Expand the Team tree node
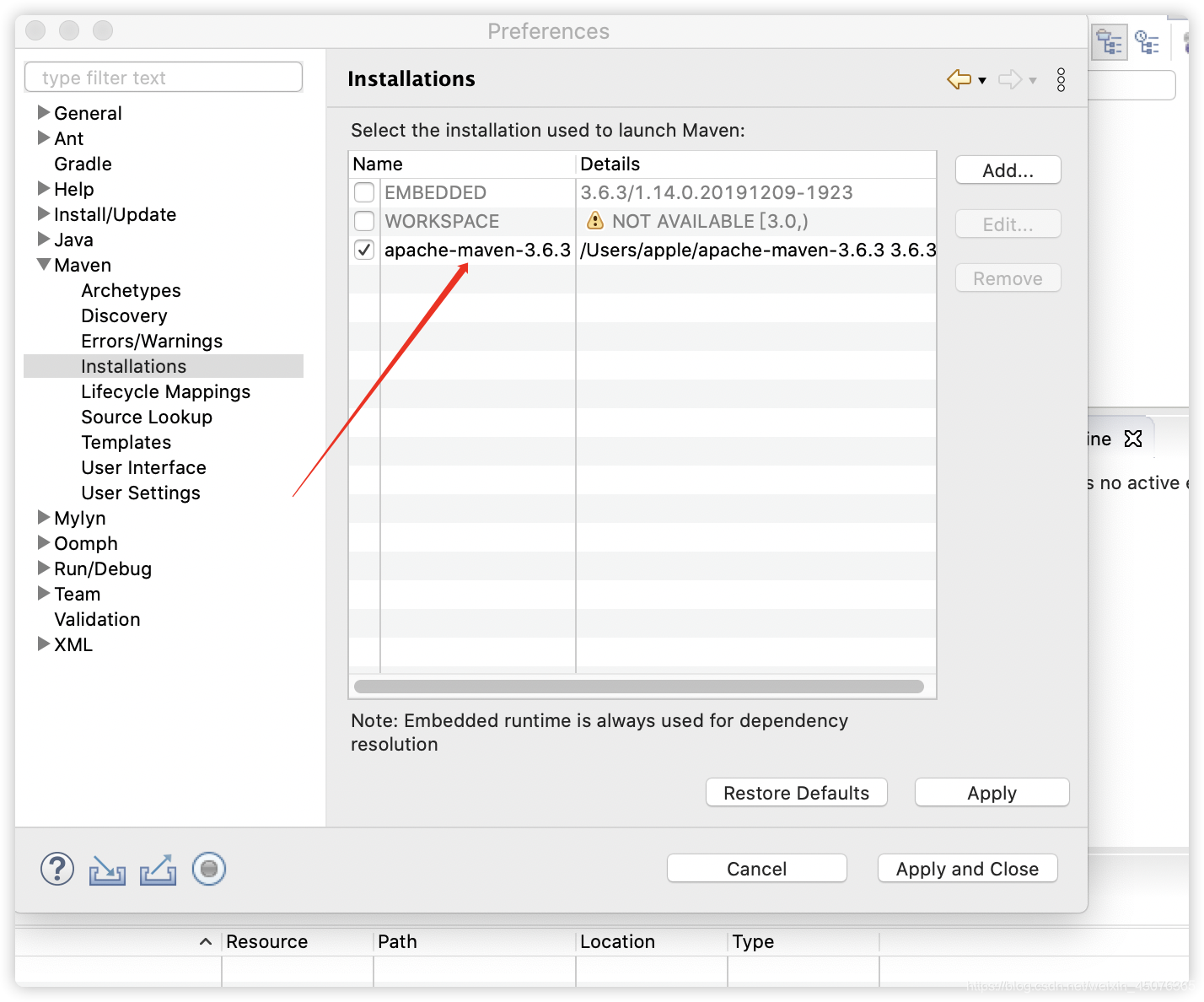Viewport: 1204px width, 1002px height. point(44,593)
